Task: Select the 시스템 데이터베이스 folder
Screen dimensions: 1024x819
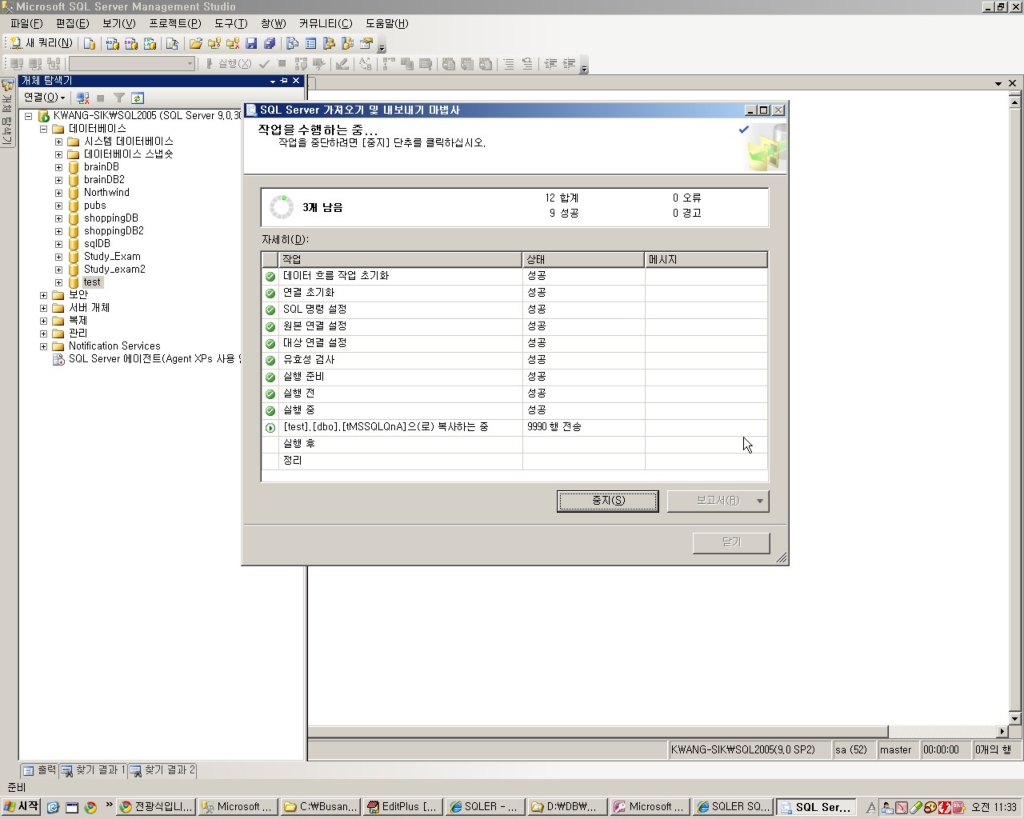Action: coord(128,142)
